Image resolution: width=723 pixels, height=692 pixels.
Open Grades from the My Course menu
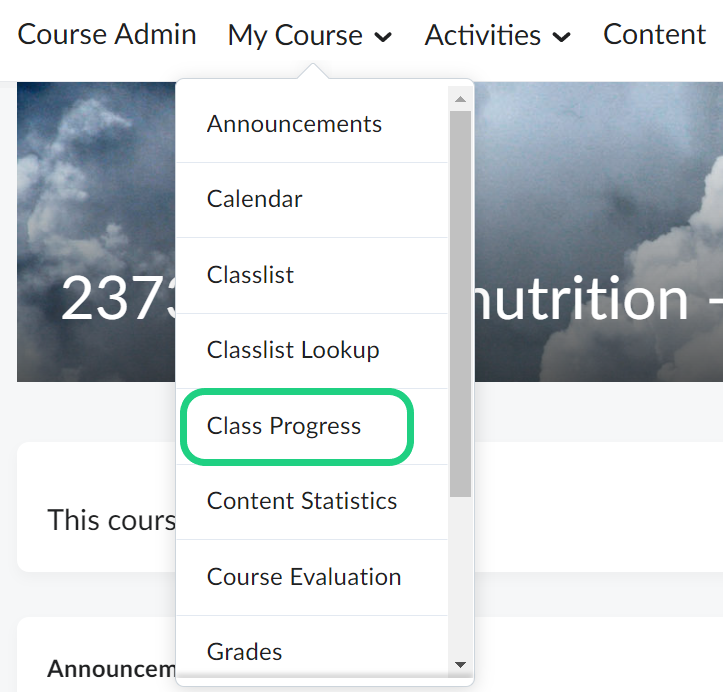[244, 652]
